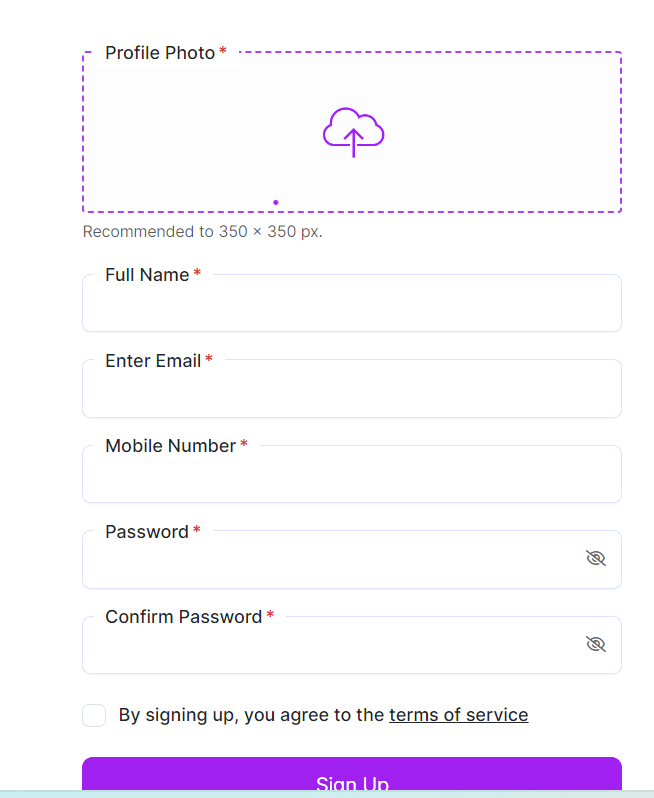Show the Password field characters
The width and height of the screenshot is (654, 798).
(595, 558)
